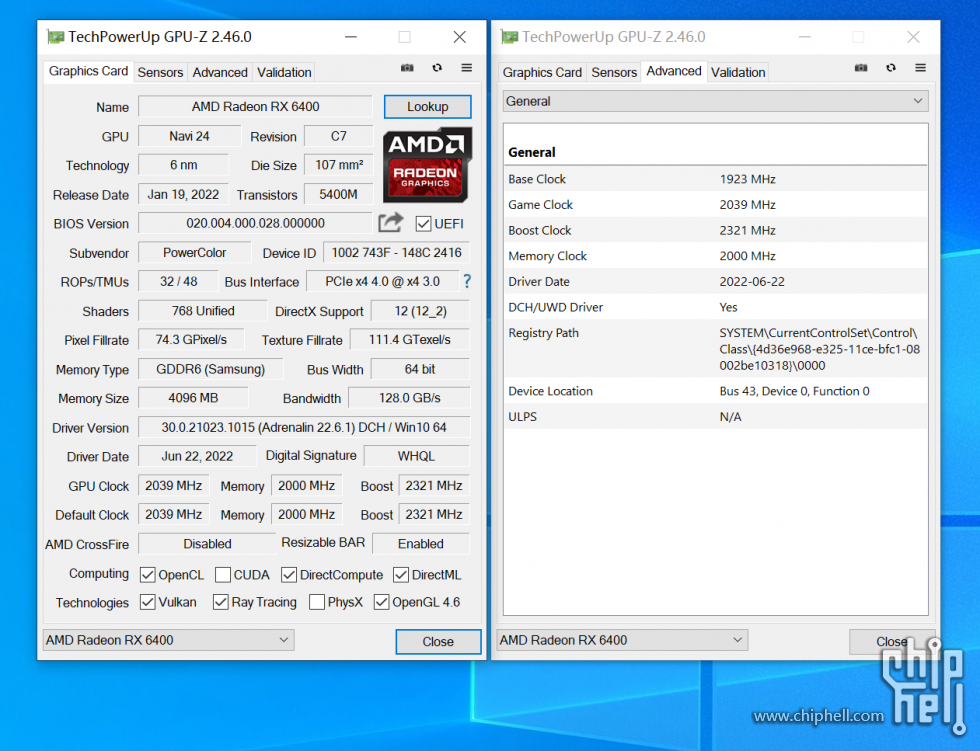Click the BIOS Version field
The height and width of the screenshot is (751, 980).
pos(255,223)
